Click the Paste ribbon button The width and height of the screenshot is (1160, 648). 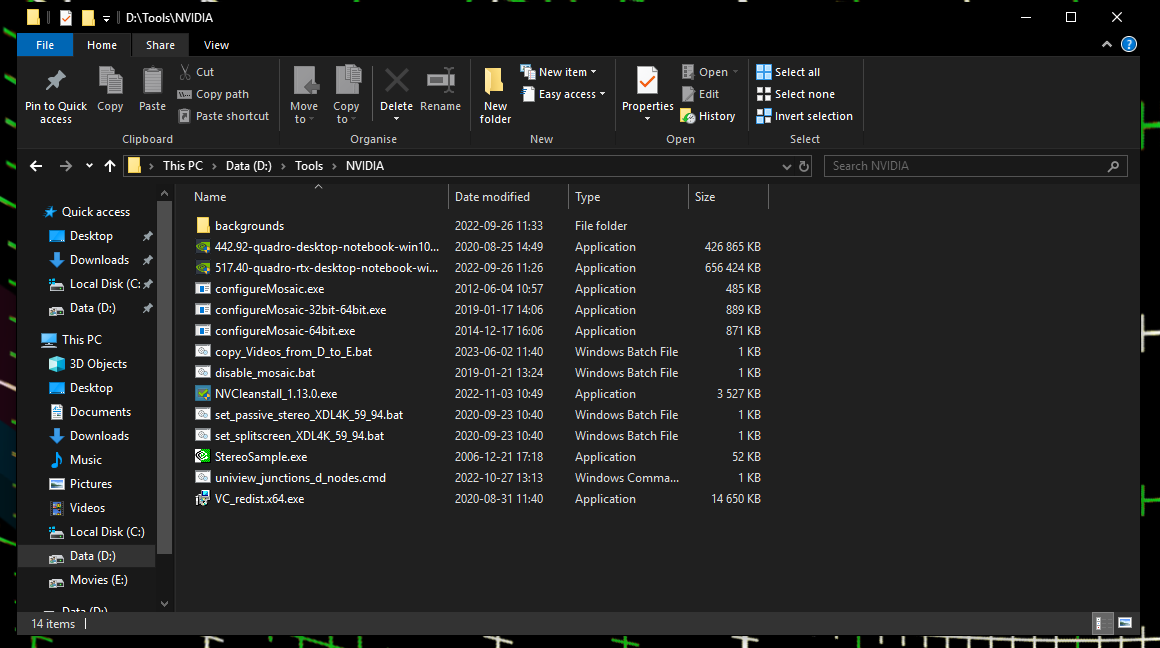point(152,90)
